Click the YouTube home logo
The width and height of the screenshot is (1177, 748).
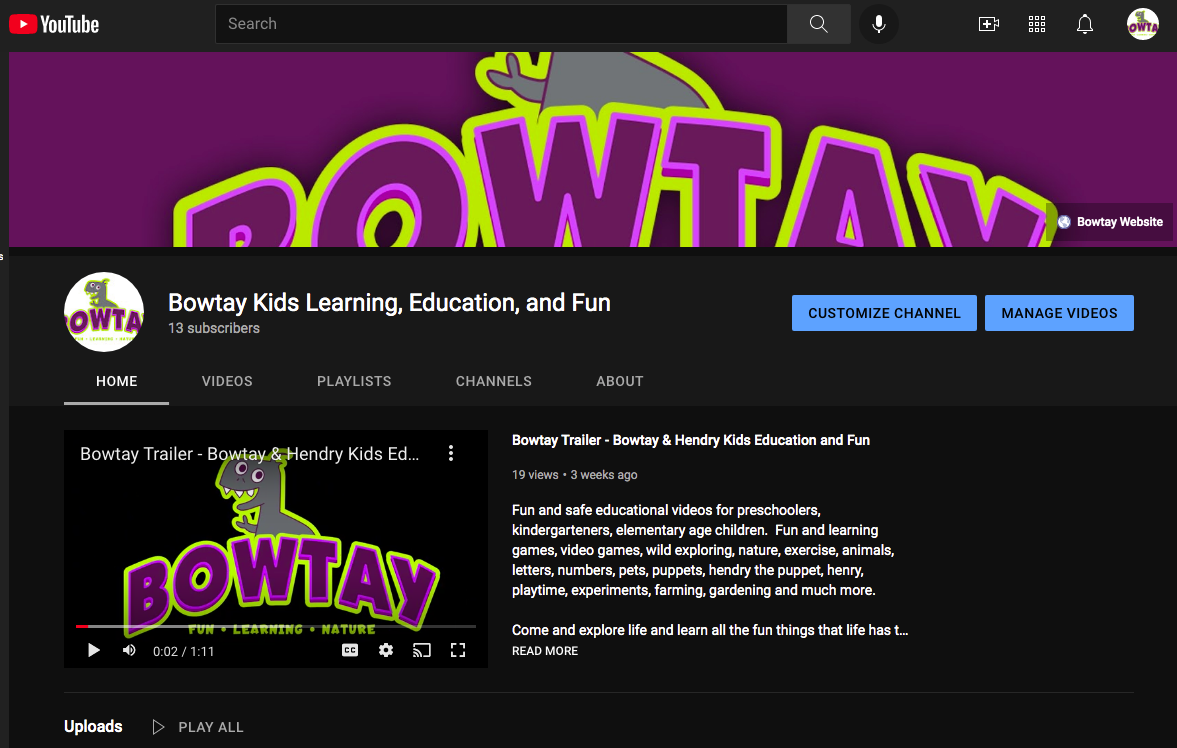pos(55,24)
